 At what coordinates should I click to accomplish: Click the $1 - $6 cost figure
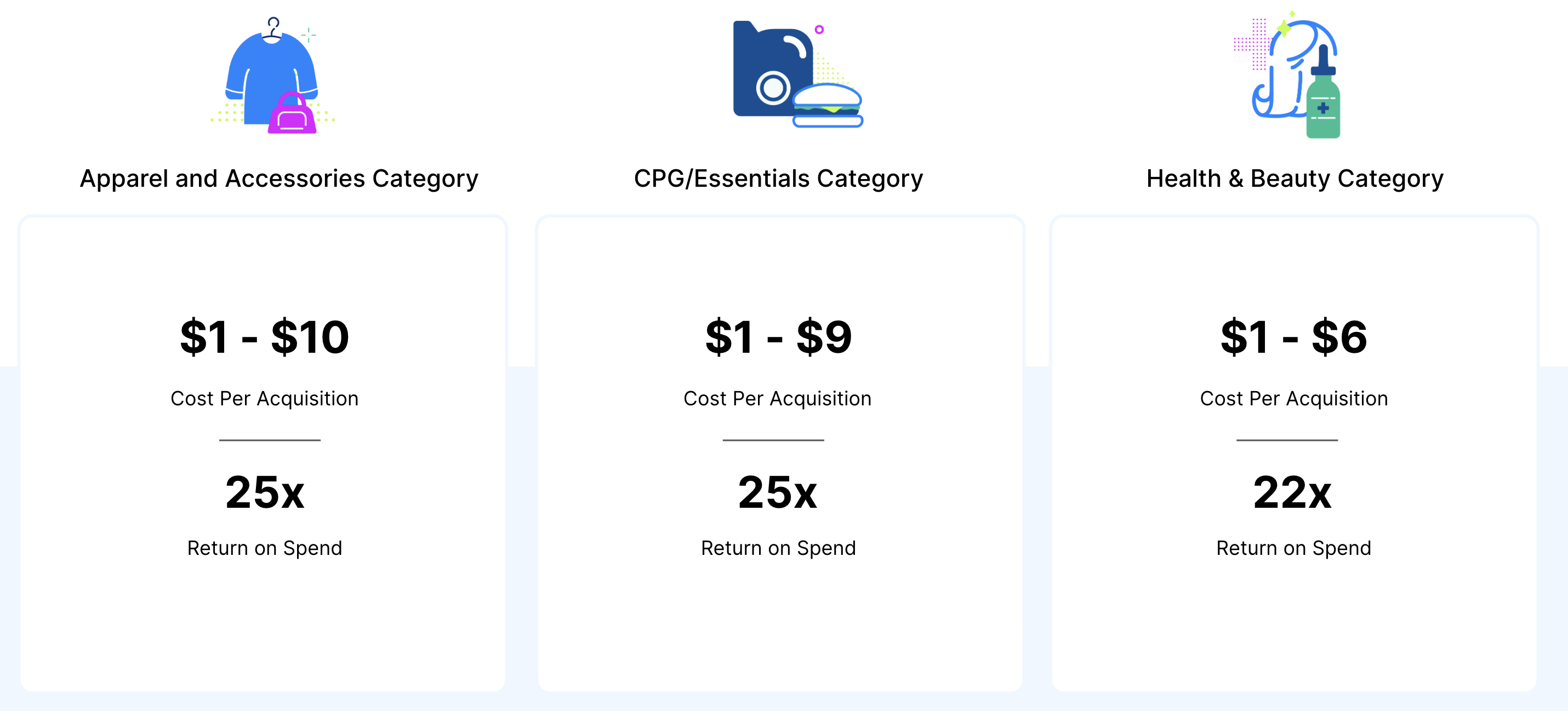point(1293,336)
